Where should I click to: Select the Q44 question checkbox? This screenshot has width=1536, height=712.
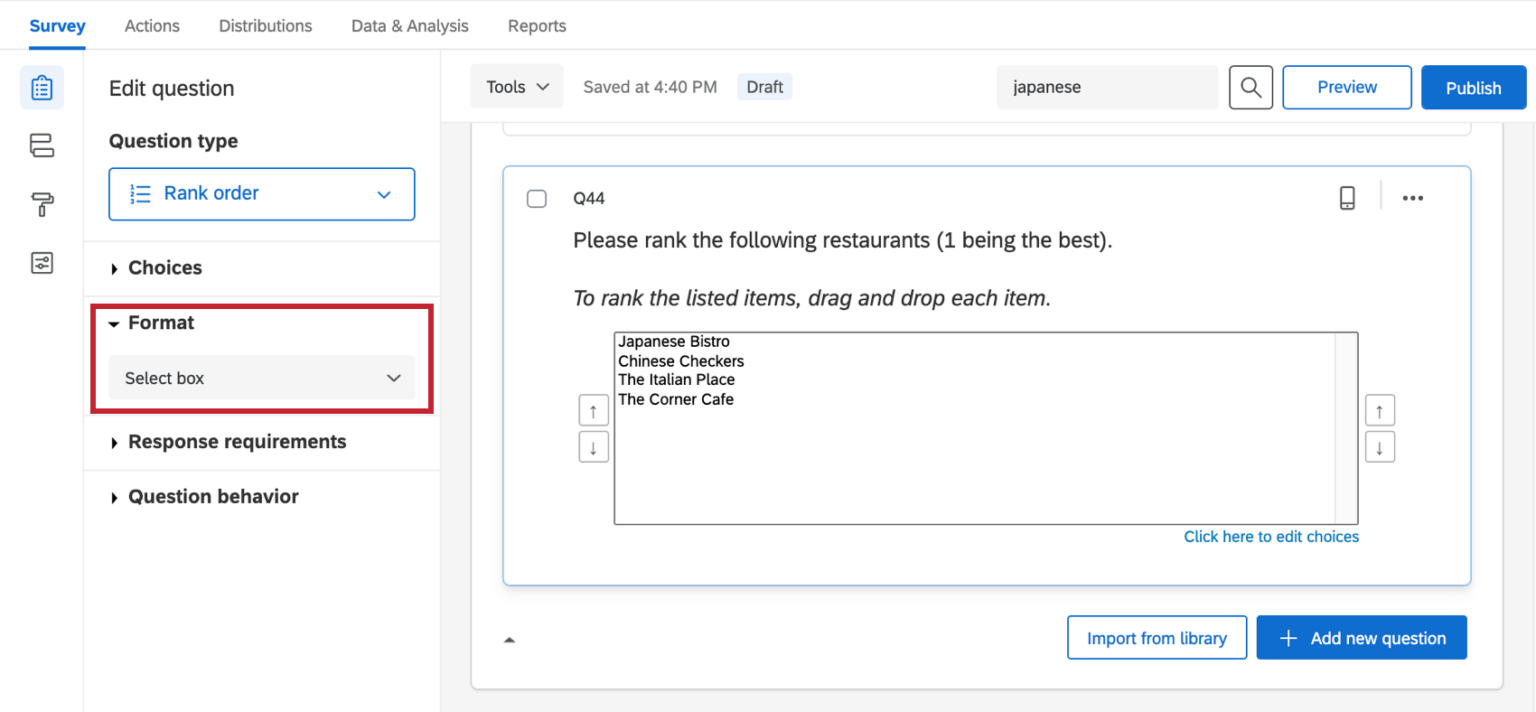tap(536, 198)
